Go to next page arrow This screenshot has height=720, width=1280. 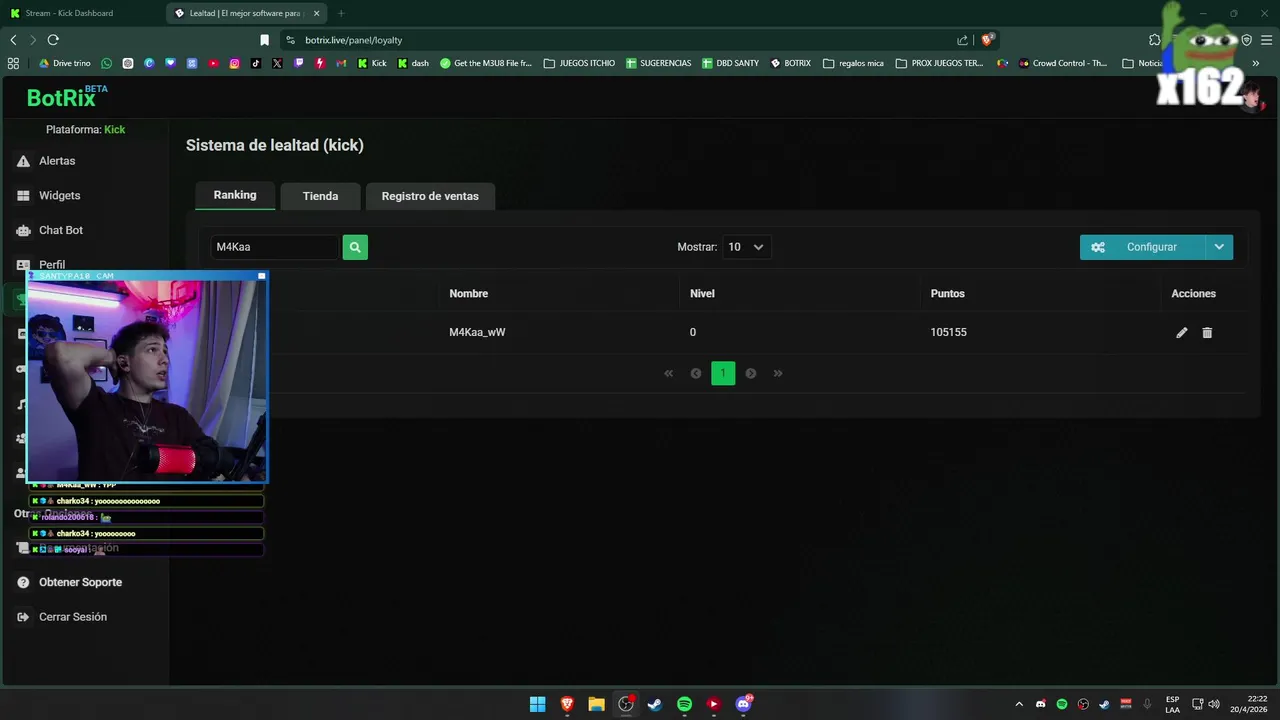point(751,373)
